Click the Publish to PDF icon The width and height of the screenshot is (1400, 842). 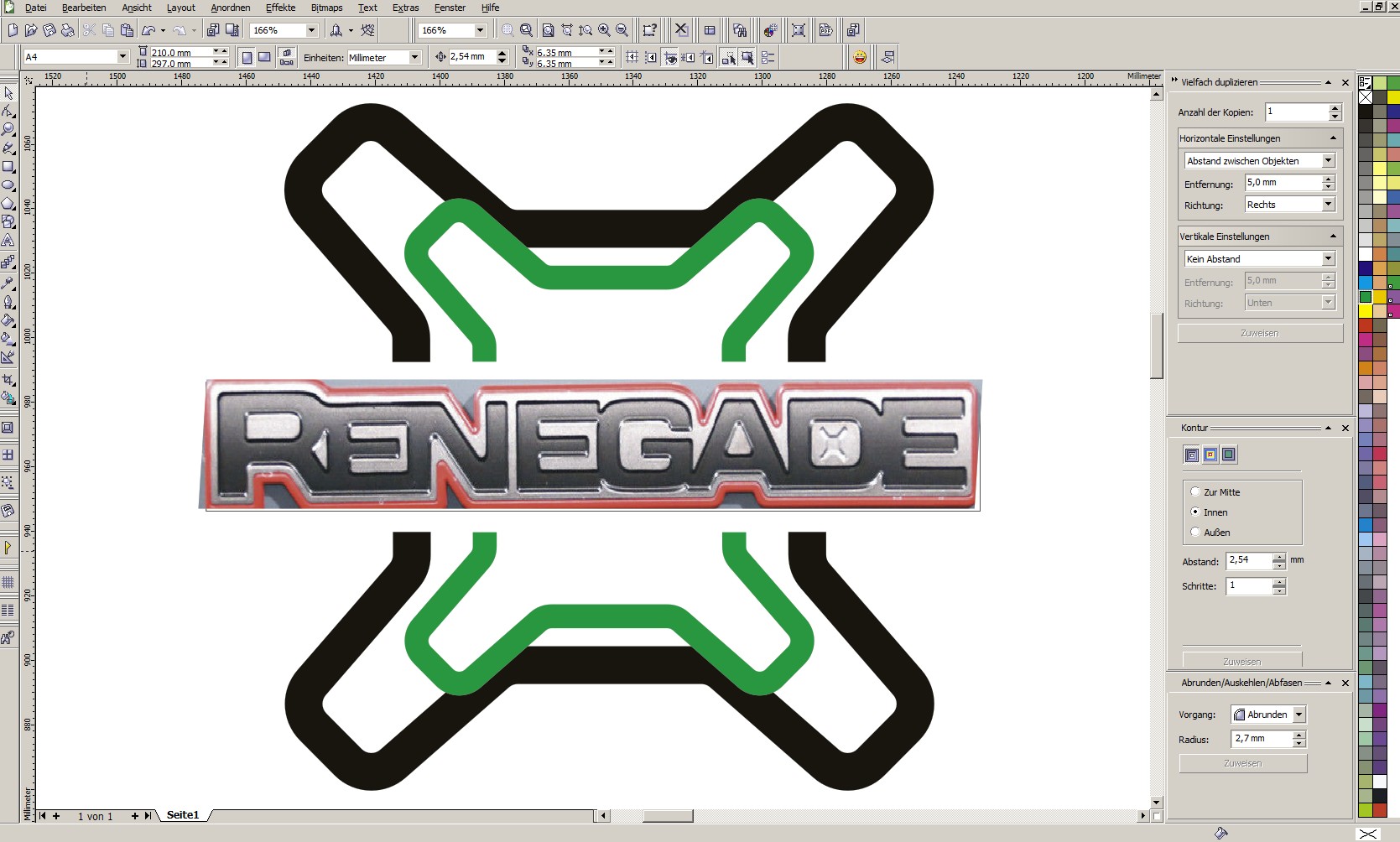click(825, 30)
